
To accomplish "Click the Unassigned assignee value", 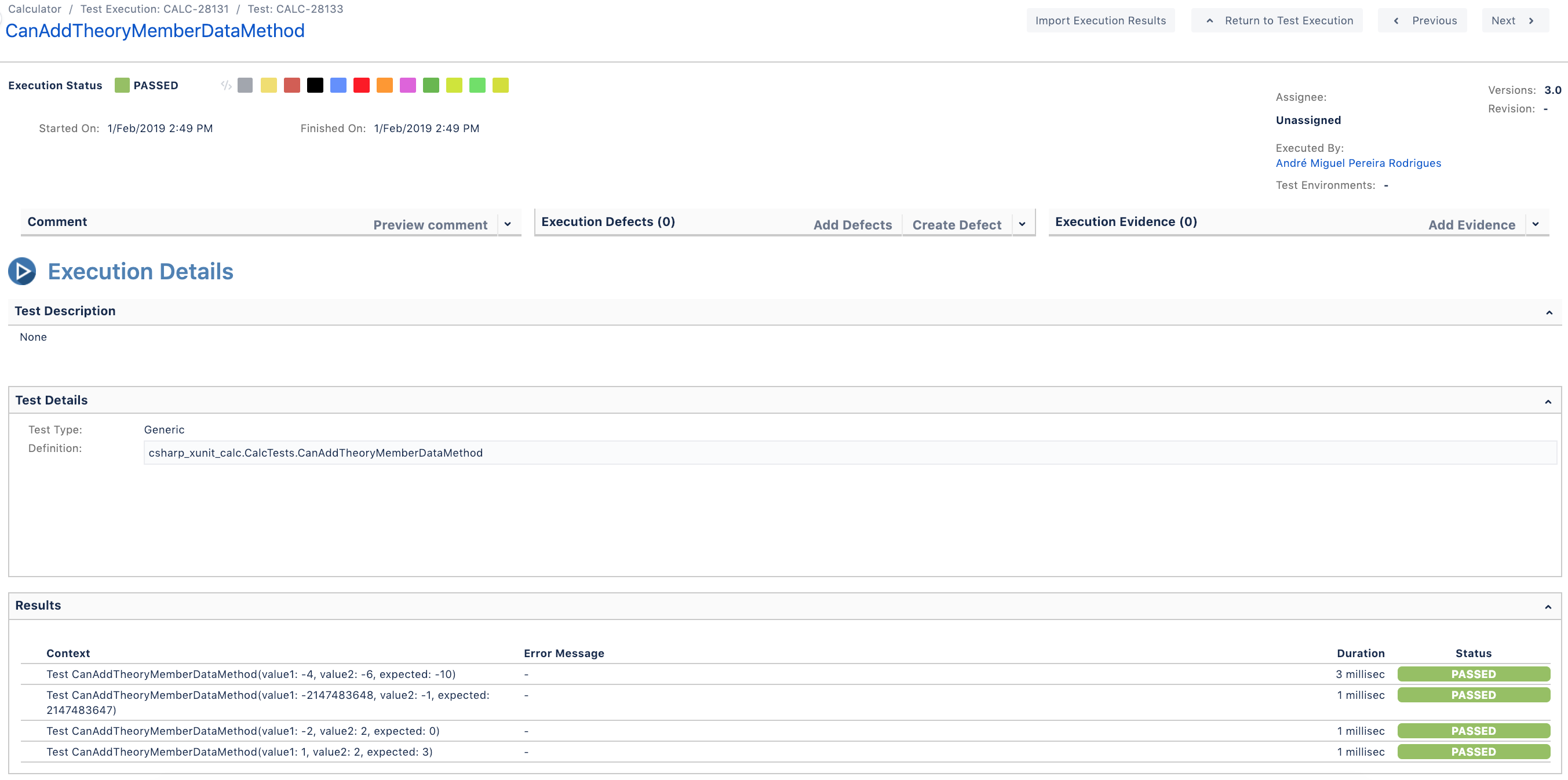I will [x=1308, y=120].
